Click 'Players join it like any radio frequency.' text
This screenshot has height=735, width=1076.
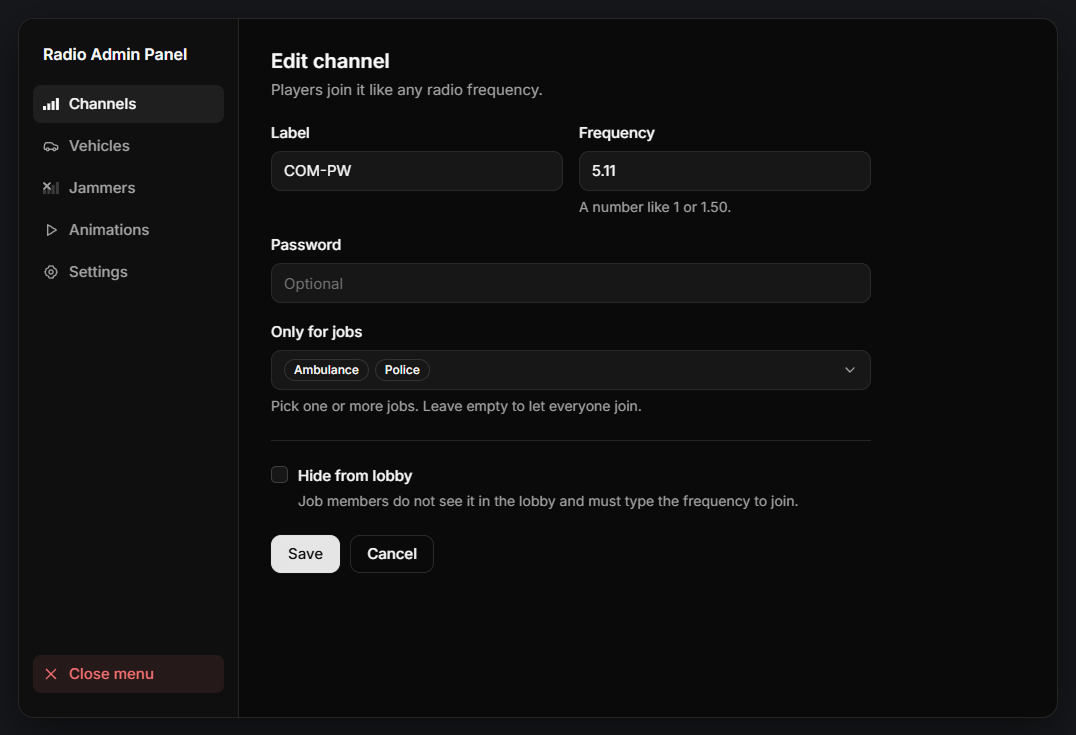coord(406,90)
